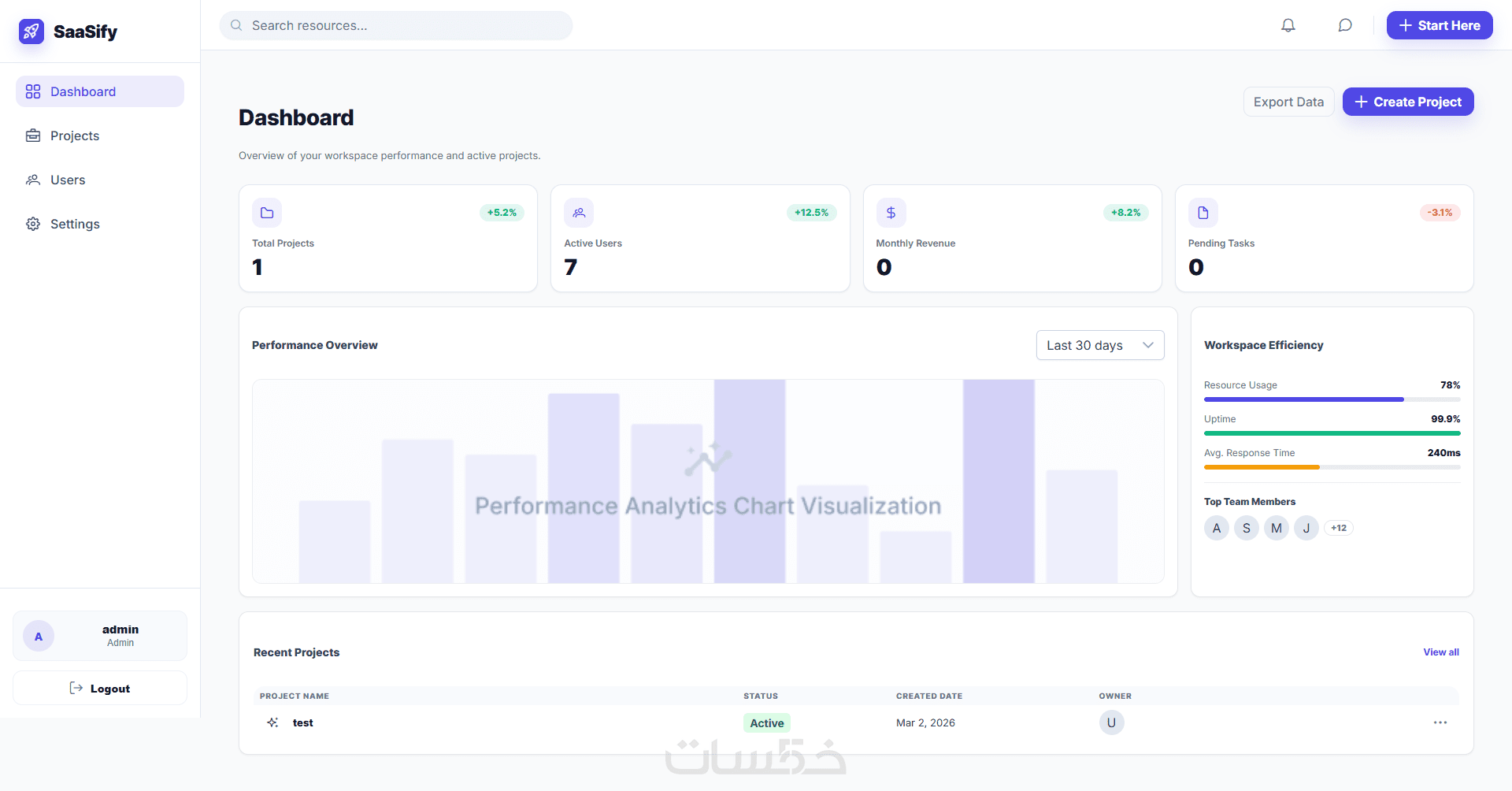Screen dimensions: 1512x791
Task: Click the Project Name column header
Action: pyautogui.click(x=295, y=696)
